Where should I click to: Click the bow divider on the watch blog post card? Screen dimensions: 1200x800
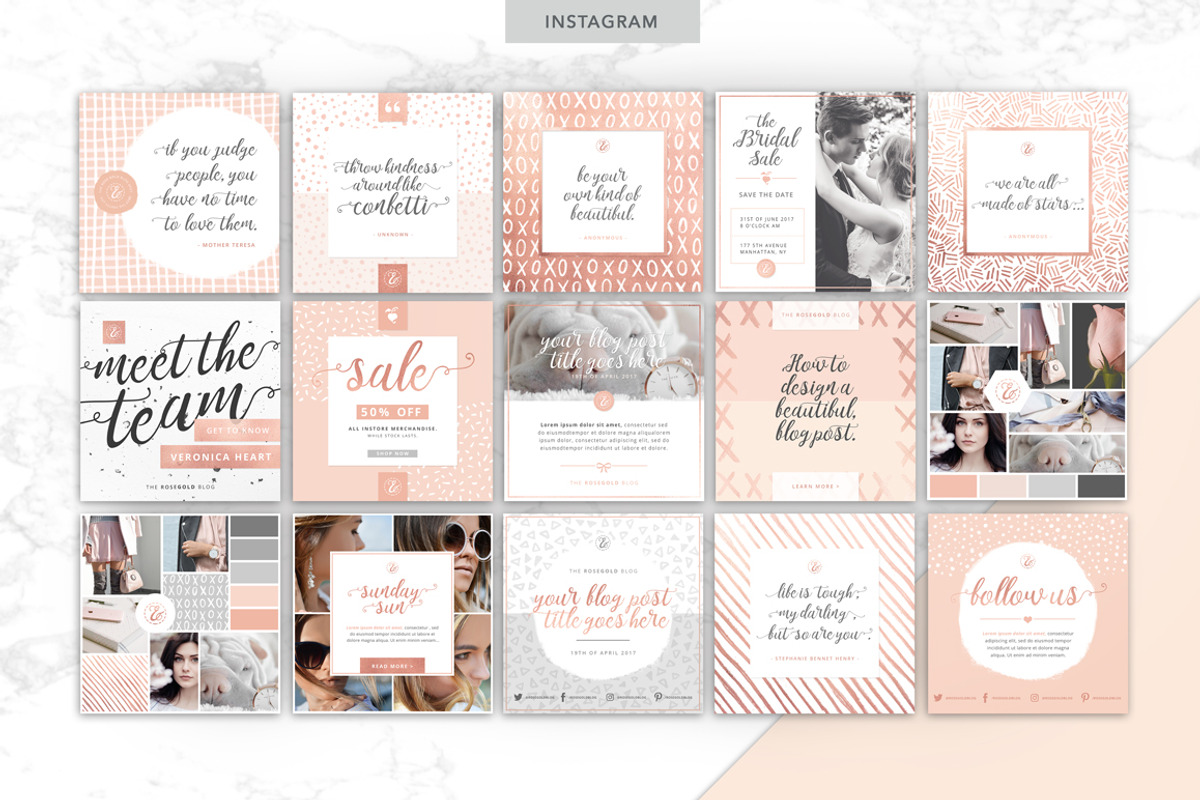click(602, 465)
